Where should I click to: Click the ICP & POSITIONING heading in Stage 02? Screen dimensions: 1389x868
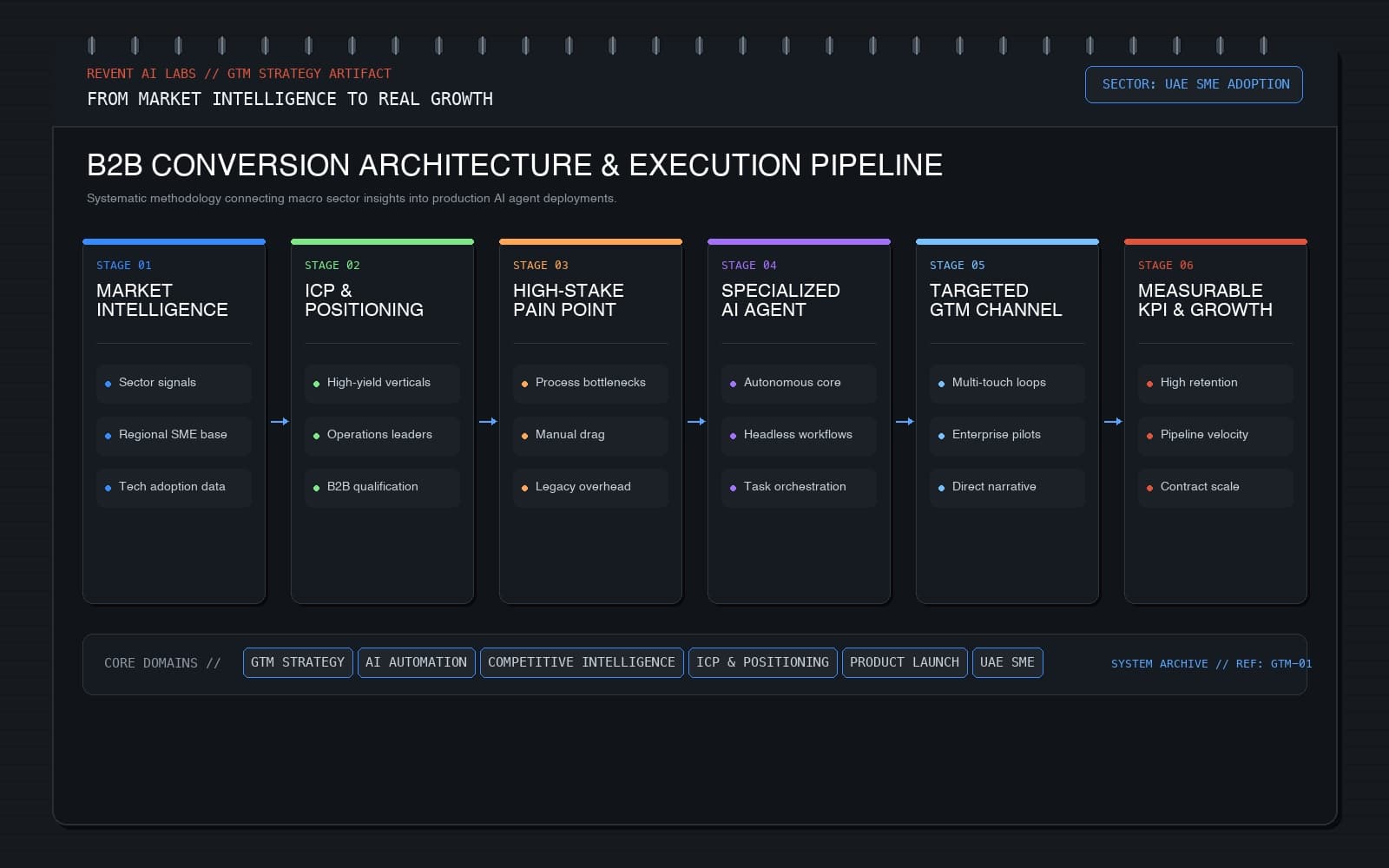point(364,300)
